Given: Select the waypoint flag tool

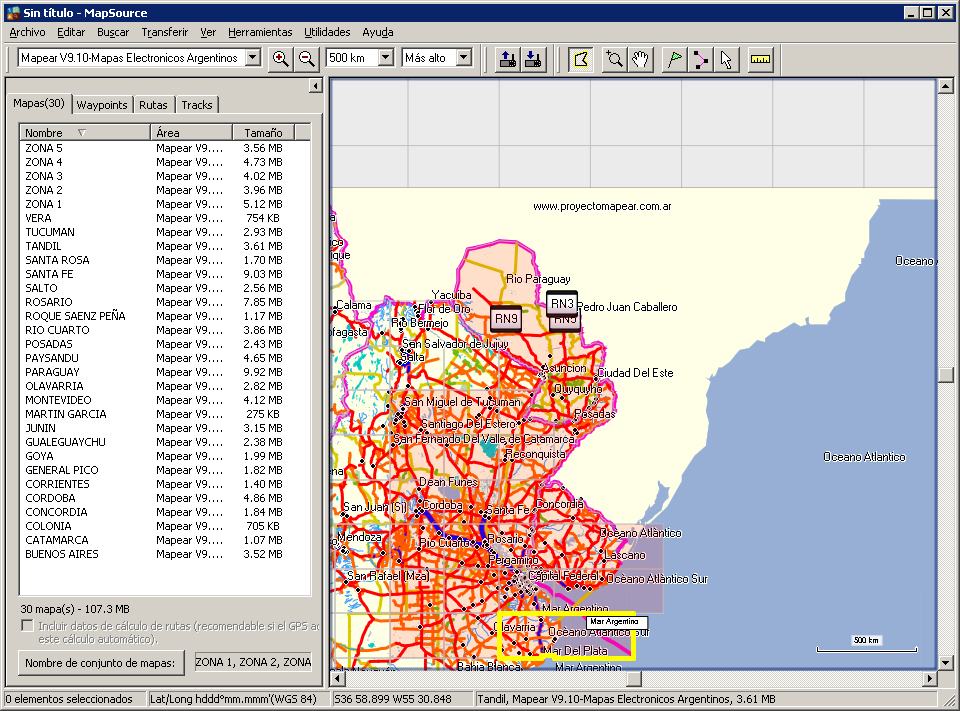Looking at the screenshot, I should coord(675,59).
